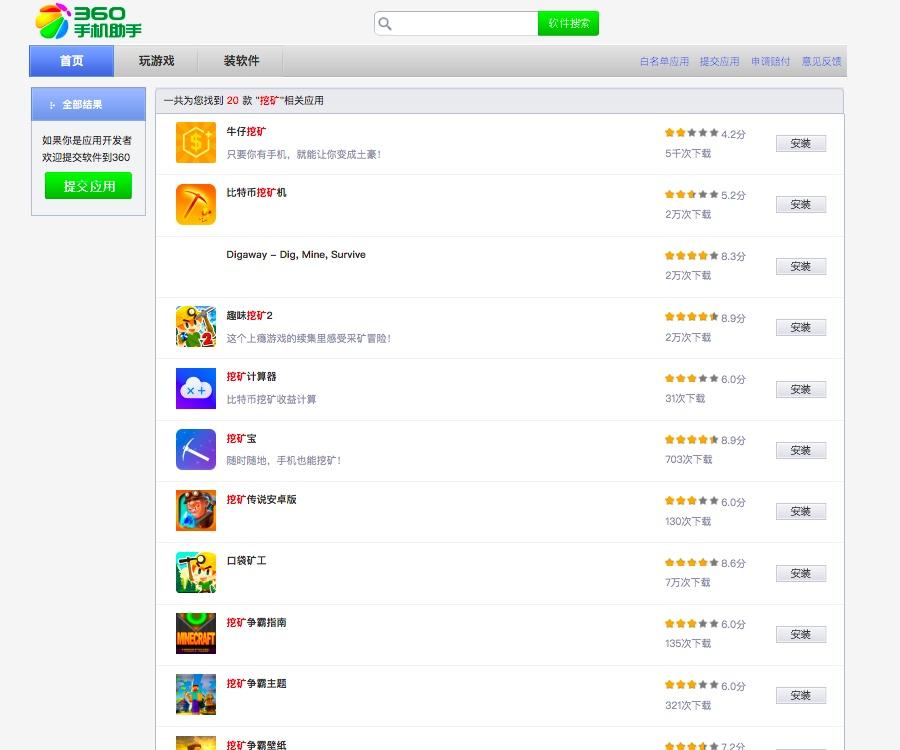Click the 703次下载 count text
The height and width of the screenshot is (750, 900).
pyautogui.click(x=688, y=460)
